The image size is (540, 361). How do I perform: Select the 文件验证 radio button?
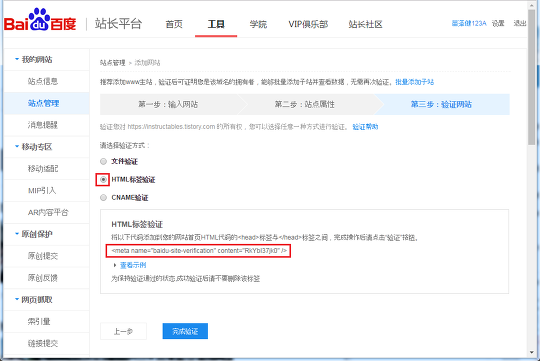click(103, 161)
